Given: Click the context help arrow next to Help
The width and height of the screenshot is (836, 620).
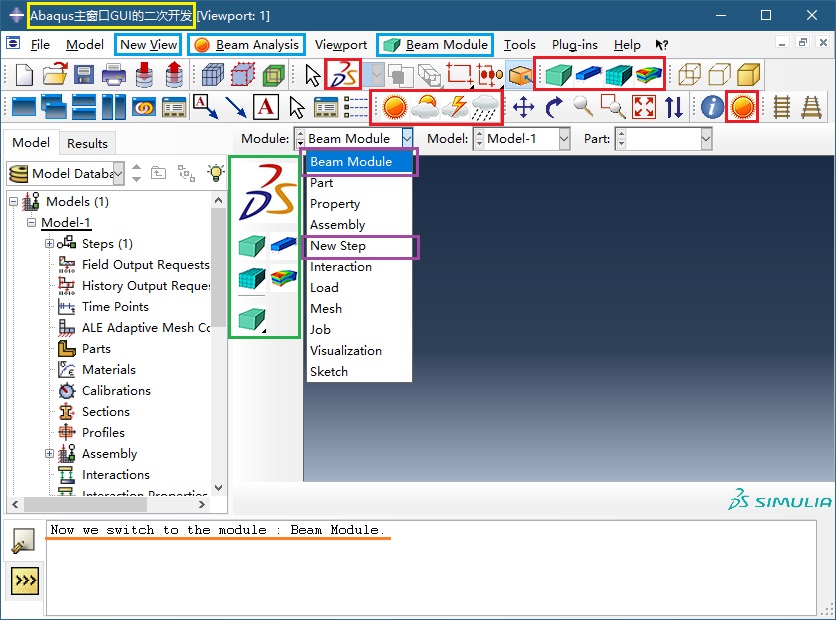Looking at the screenshot, I should click(661, 45).
